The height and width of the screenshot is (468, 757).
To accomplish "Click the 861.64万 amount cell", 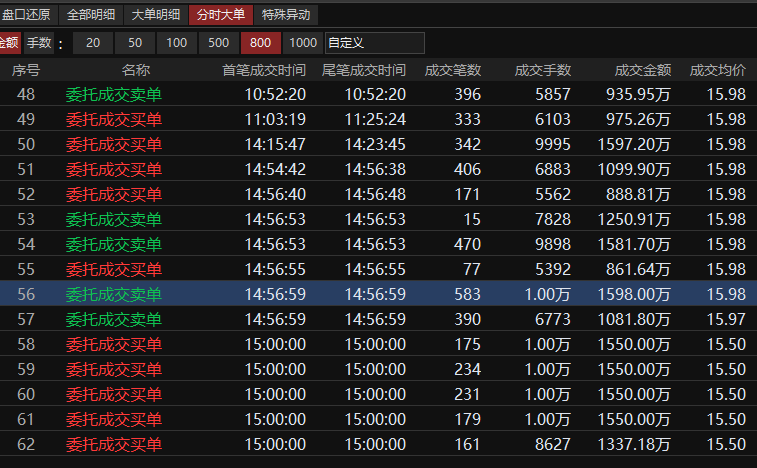I will [638, 269].
